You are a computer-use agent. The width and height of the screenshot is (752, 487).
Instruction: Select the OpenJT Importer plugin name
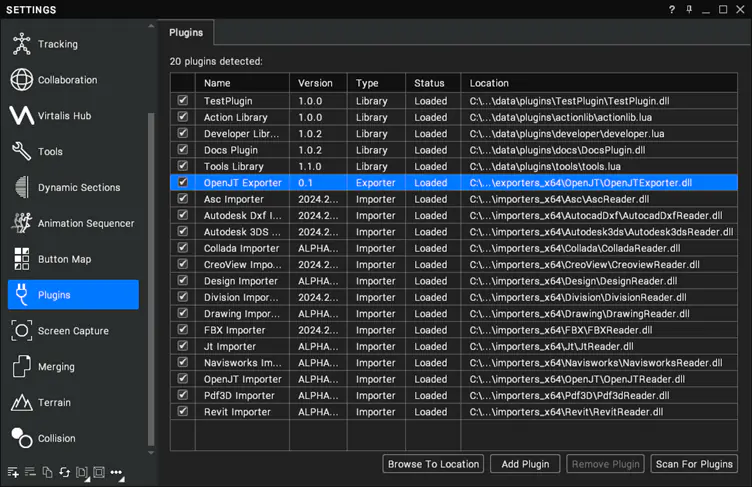pos(243,379)
